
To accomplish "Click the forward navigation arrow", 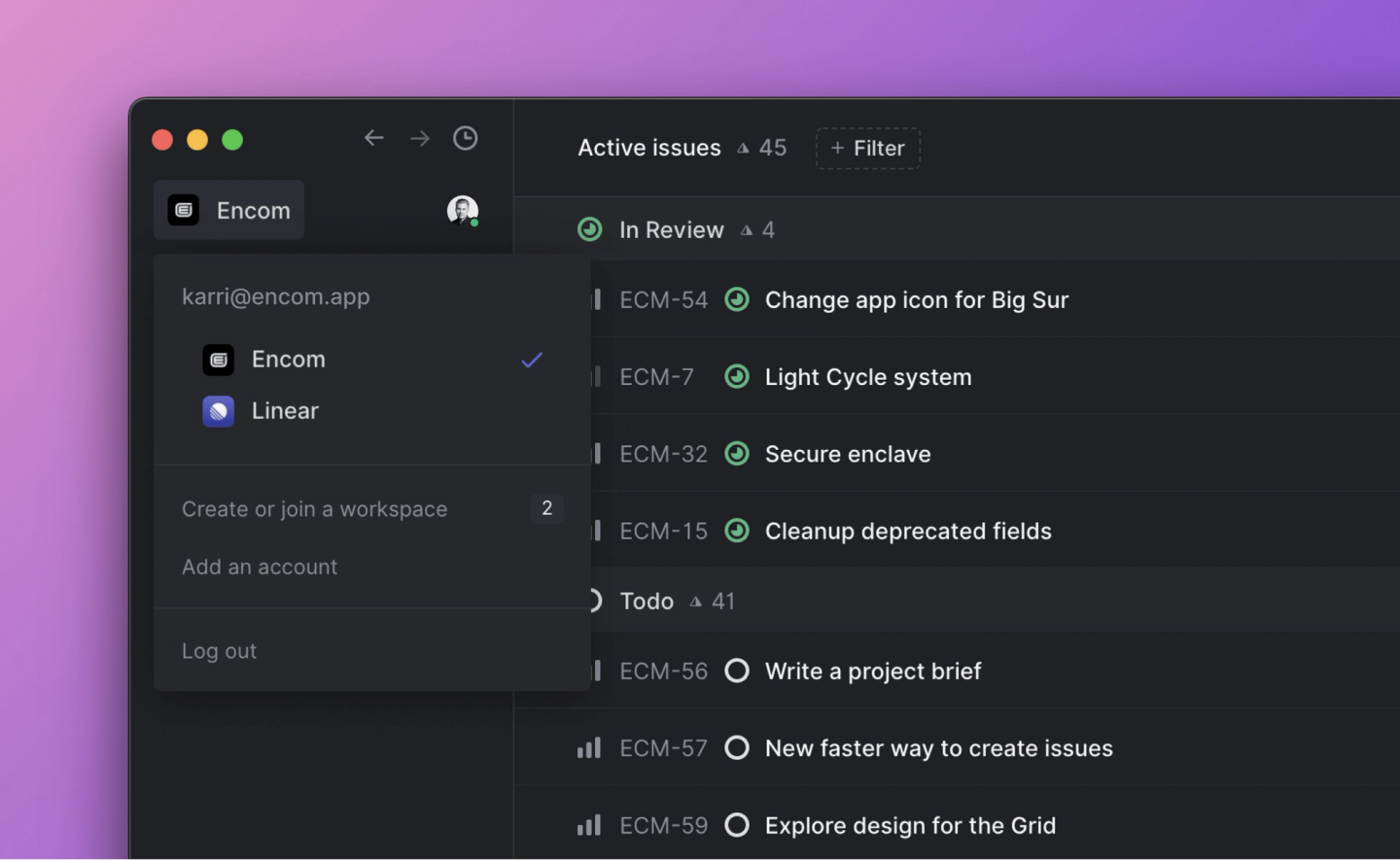I will point(420,138).
